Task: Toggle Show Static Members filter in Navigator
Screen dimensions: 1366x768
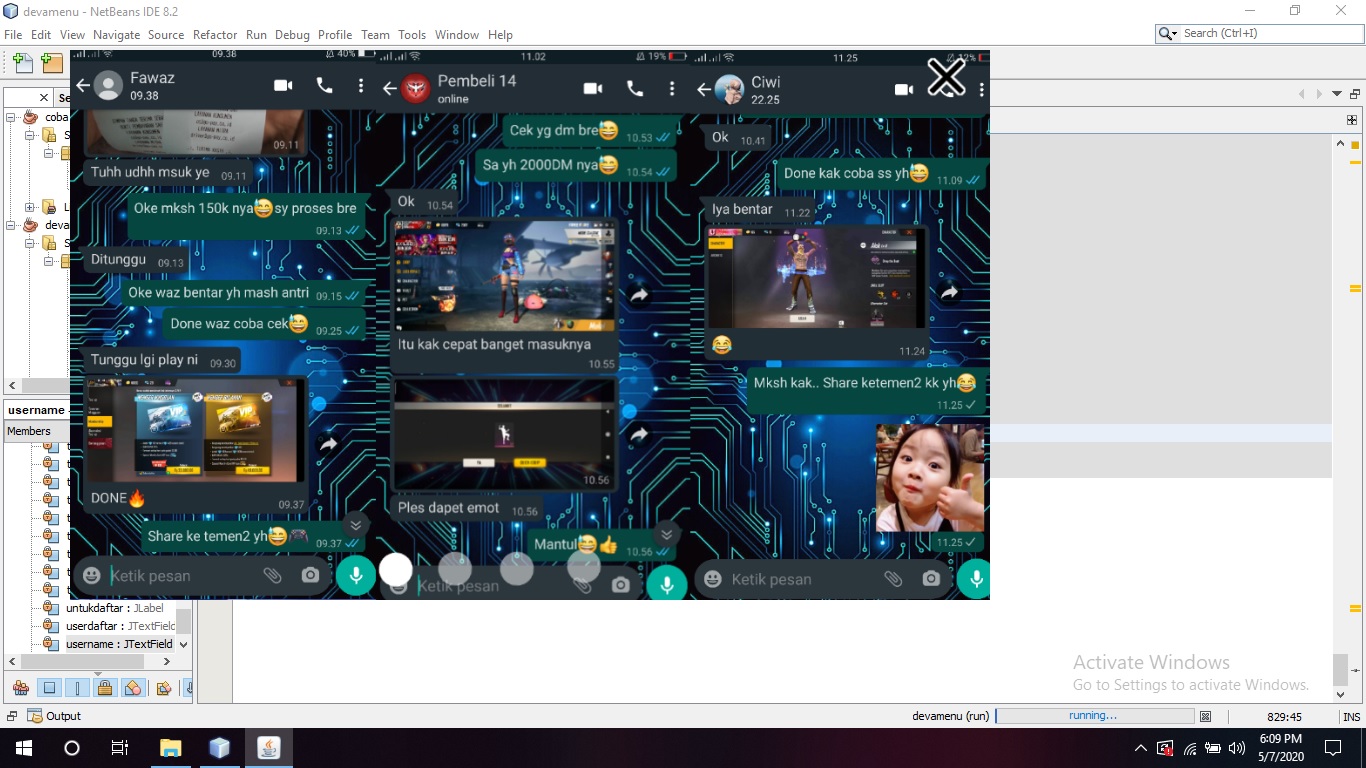Action: click(x=77, y=688)
